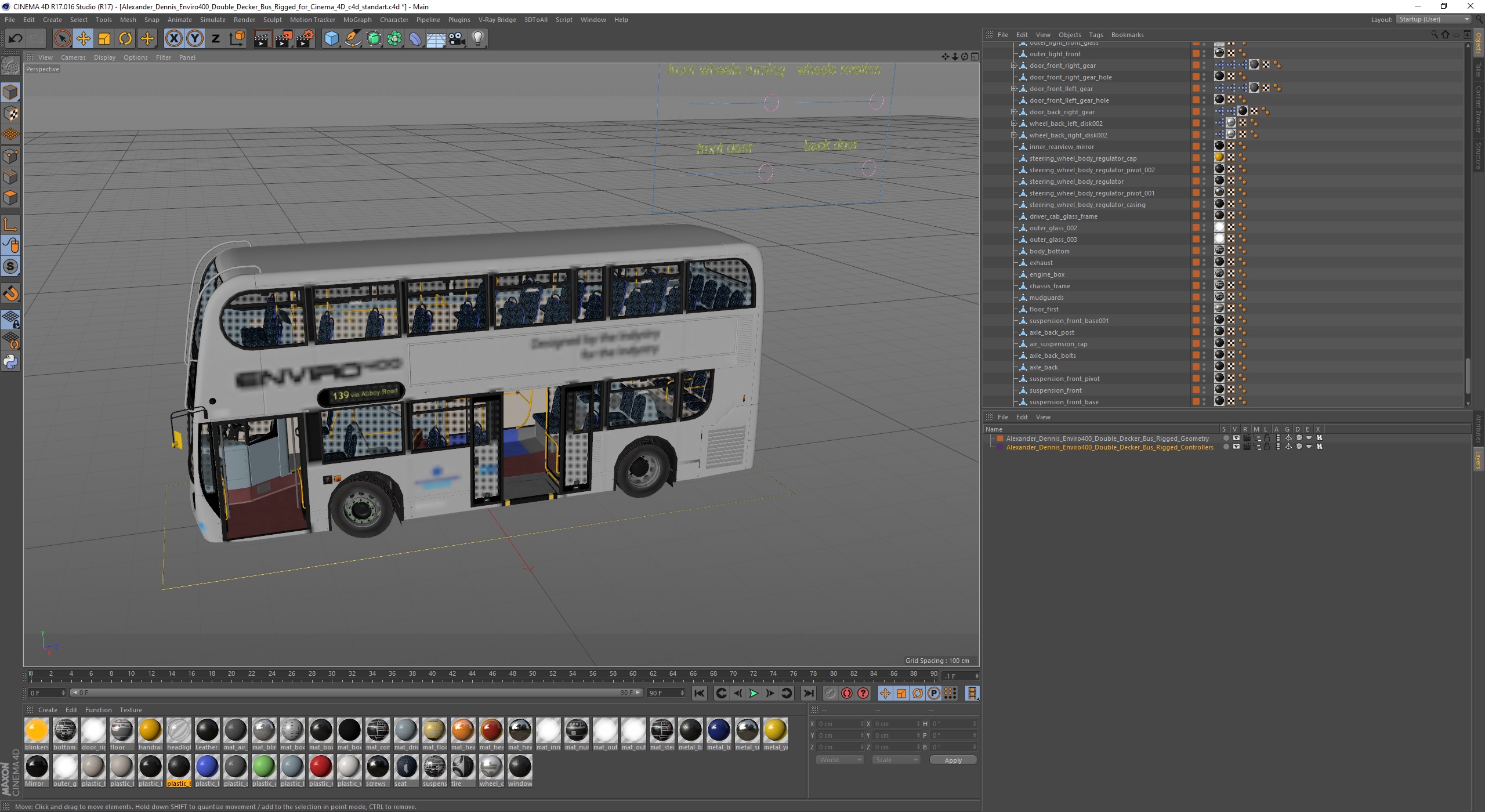The height and width of the screenshot is (812, 1485).
Task: Toggle the Parameter P keyframe button
Action: [933, 693]
